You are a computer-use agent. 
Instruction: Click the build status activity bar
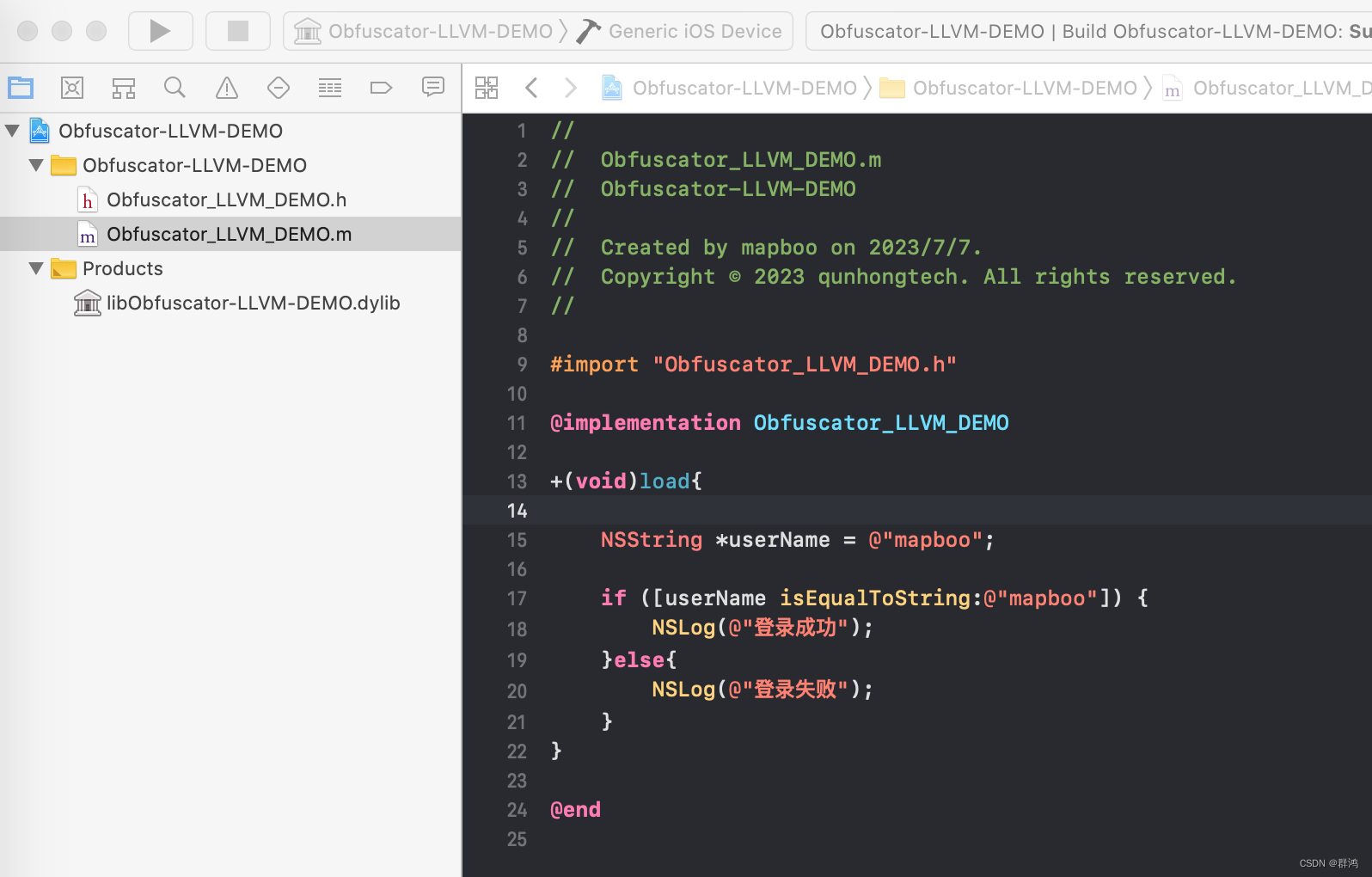click(1088, 31)
